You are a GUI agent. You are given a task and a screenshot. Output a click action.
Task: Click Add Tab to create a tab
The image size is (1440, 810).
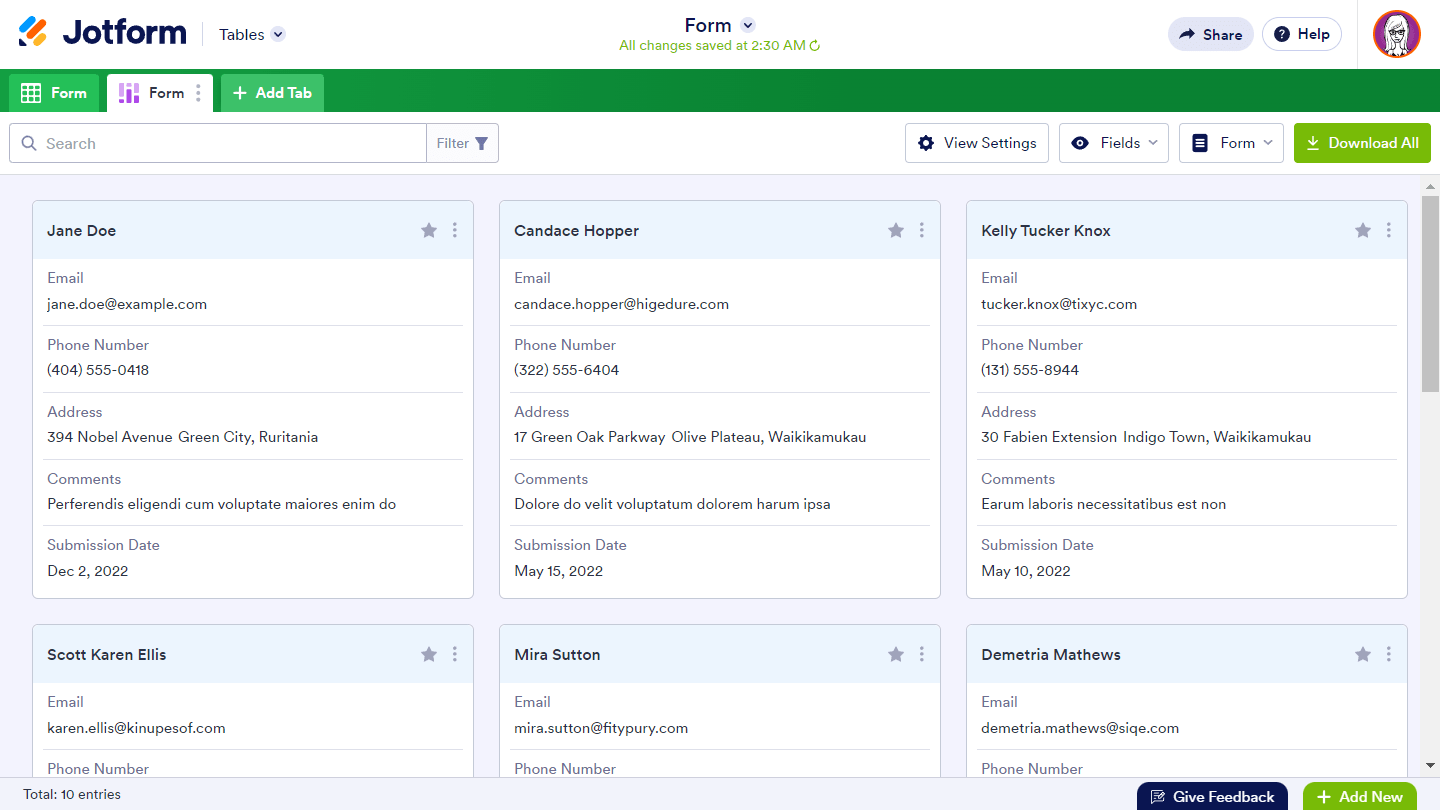point(272,93)
